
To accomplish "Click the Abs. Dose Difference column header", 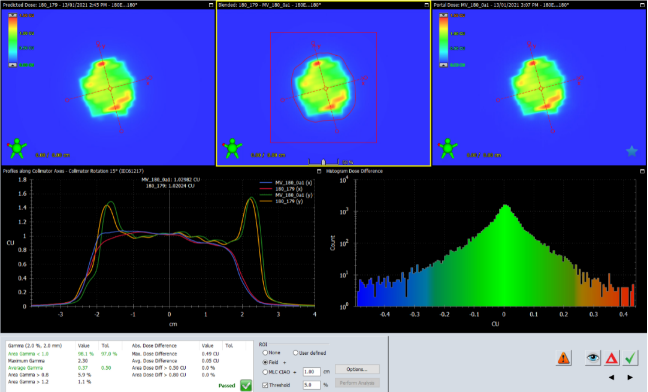I will click(x=154, y=346).
